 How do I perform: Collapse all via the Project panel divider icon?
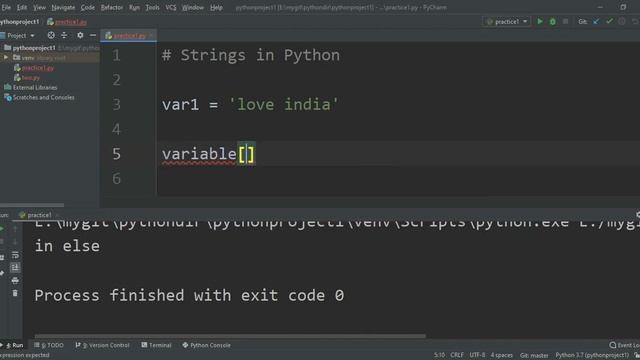coord(64,36)
